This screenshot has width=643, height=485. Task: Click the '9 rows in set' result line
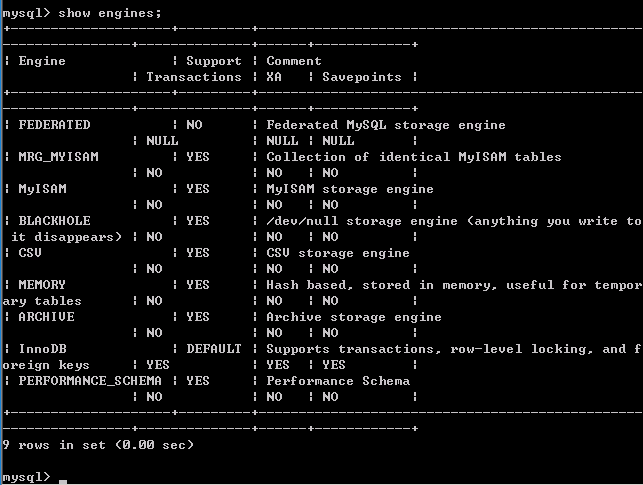click(98, 445)
